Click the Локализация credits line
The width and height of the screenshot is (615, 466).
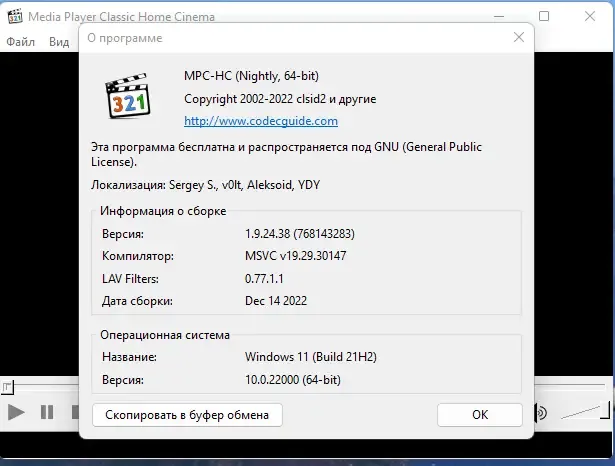click(206, 184)
